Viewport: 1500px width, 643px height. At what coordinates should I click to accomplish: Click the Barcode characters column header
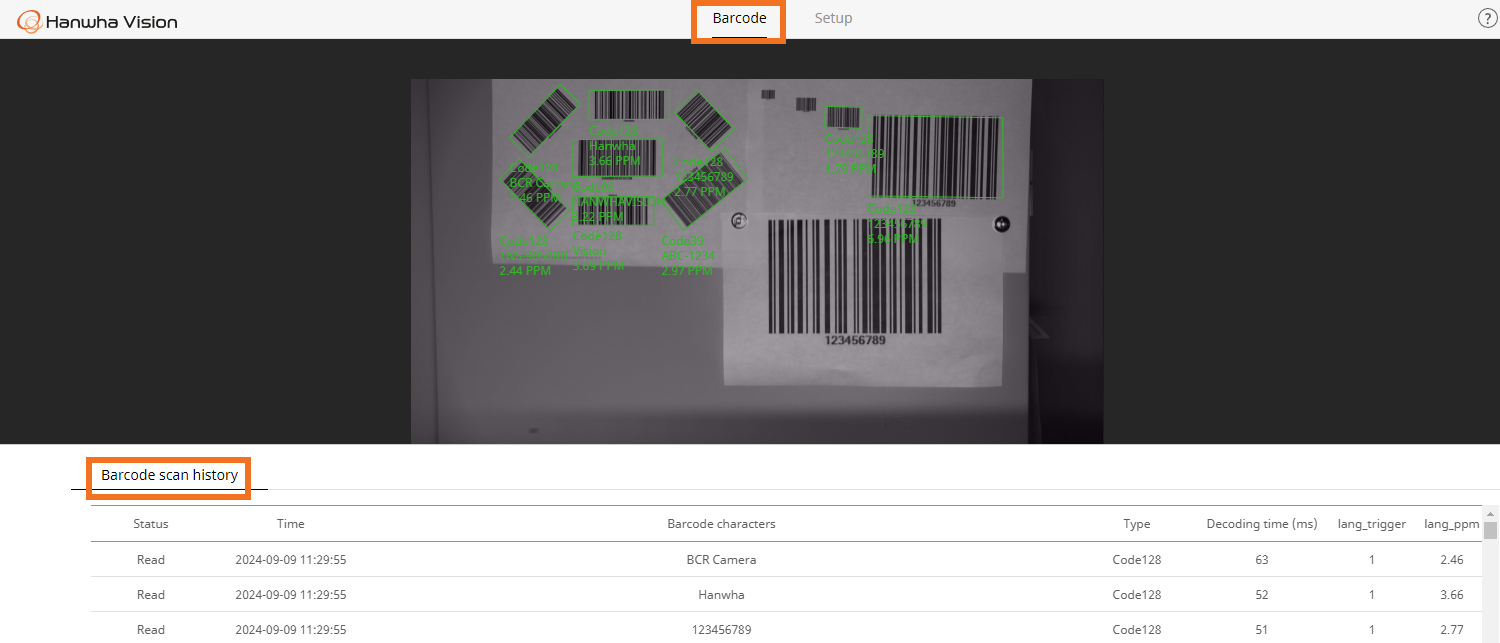721,524
